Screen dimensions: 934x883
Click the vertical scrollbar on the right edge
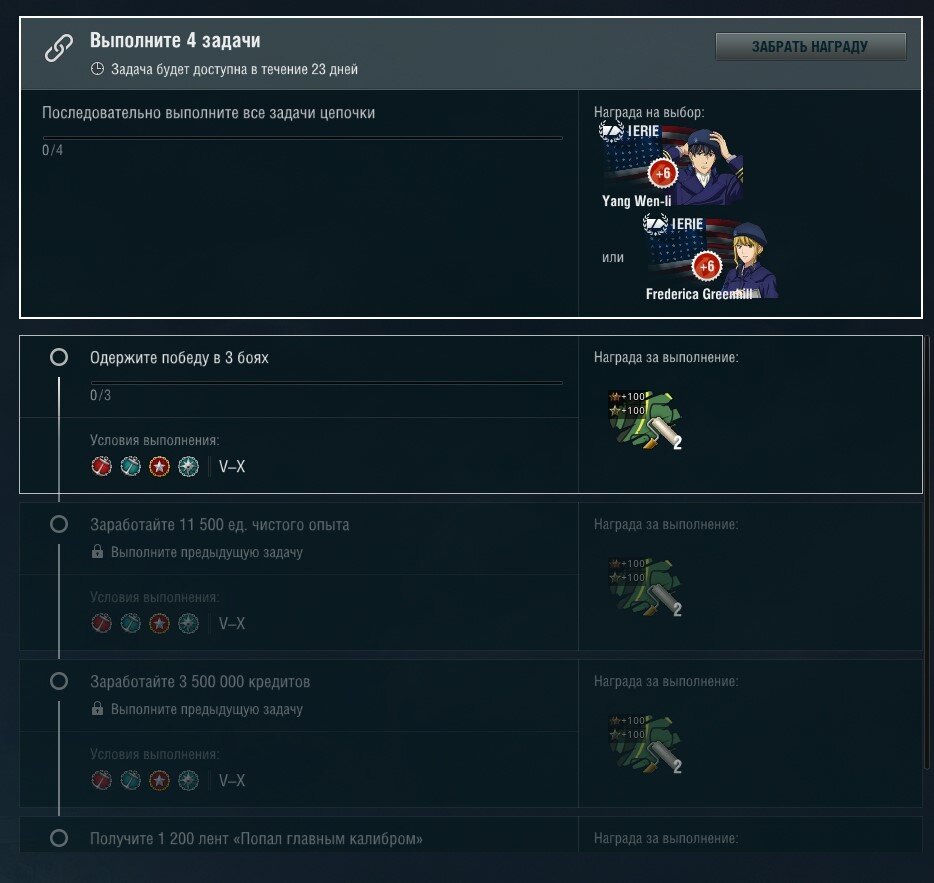click(927, 552)
